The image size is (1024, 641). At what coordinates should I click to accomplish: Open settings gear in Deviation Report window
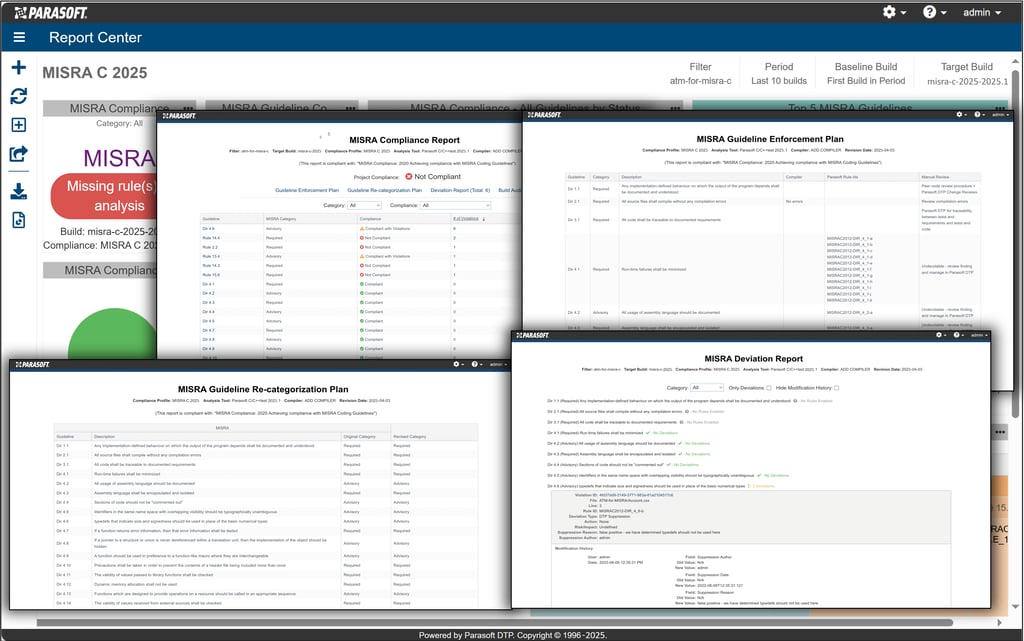(x=940, y=335)
